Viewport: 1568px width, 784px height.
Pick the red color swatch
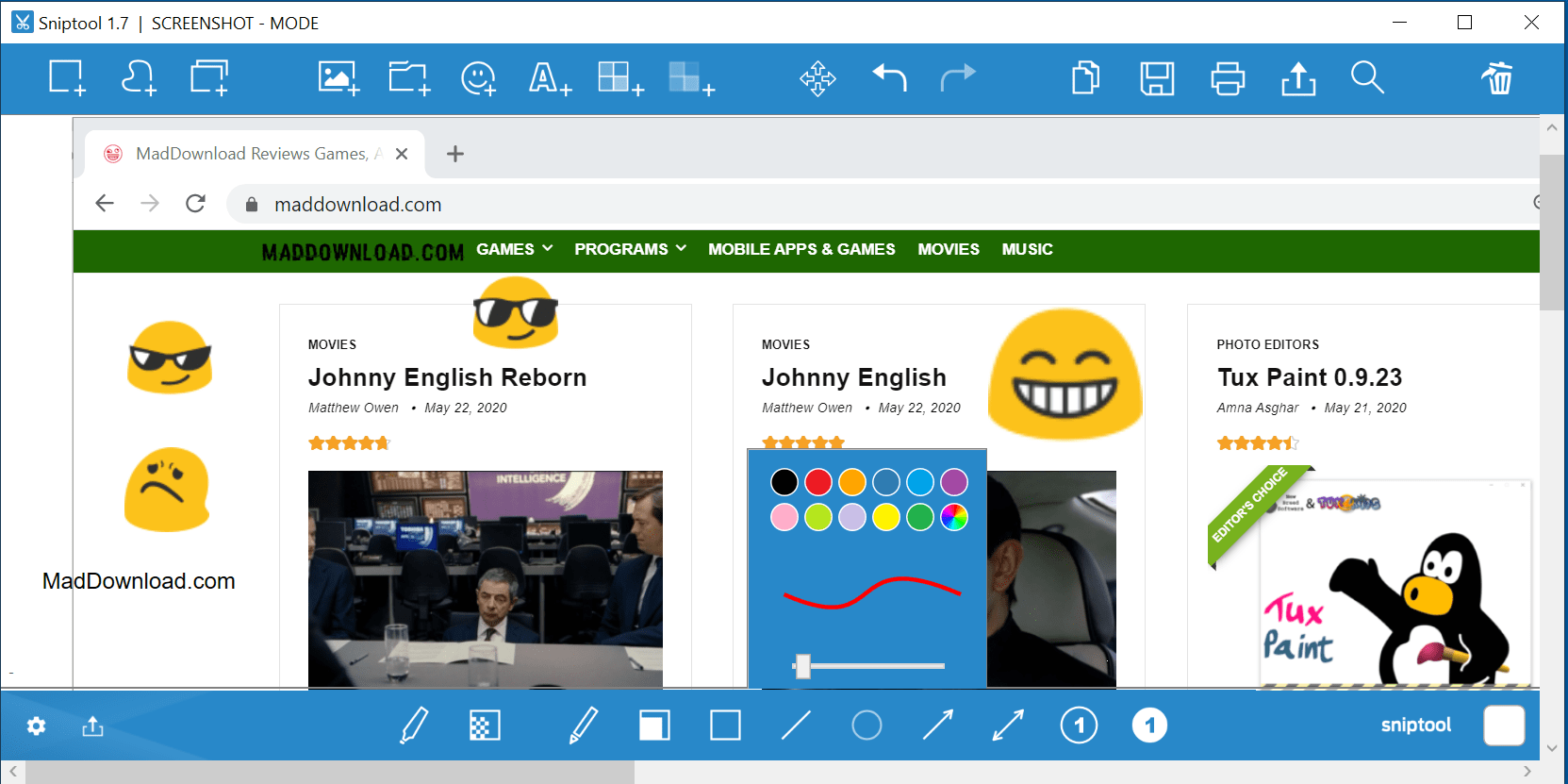click(818, 482)
